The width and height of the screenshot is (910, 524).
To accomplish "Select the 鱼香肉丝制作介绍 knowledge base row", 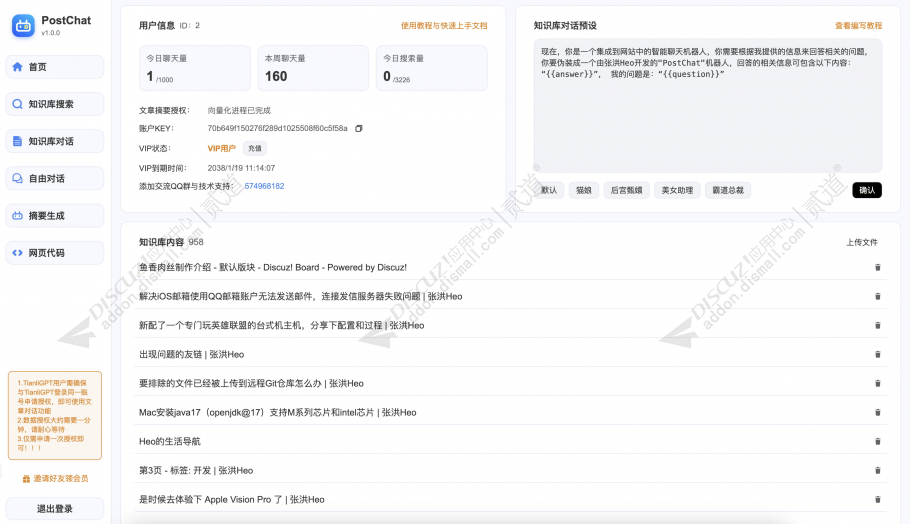I will [510, 268].
